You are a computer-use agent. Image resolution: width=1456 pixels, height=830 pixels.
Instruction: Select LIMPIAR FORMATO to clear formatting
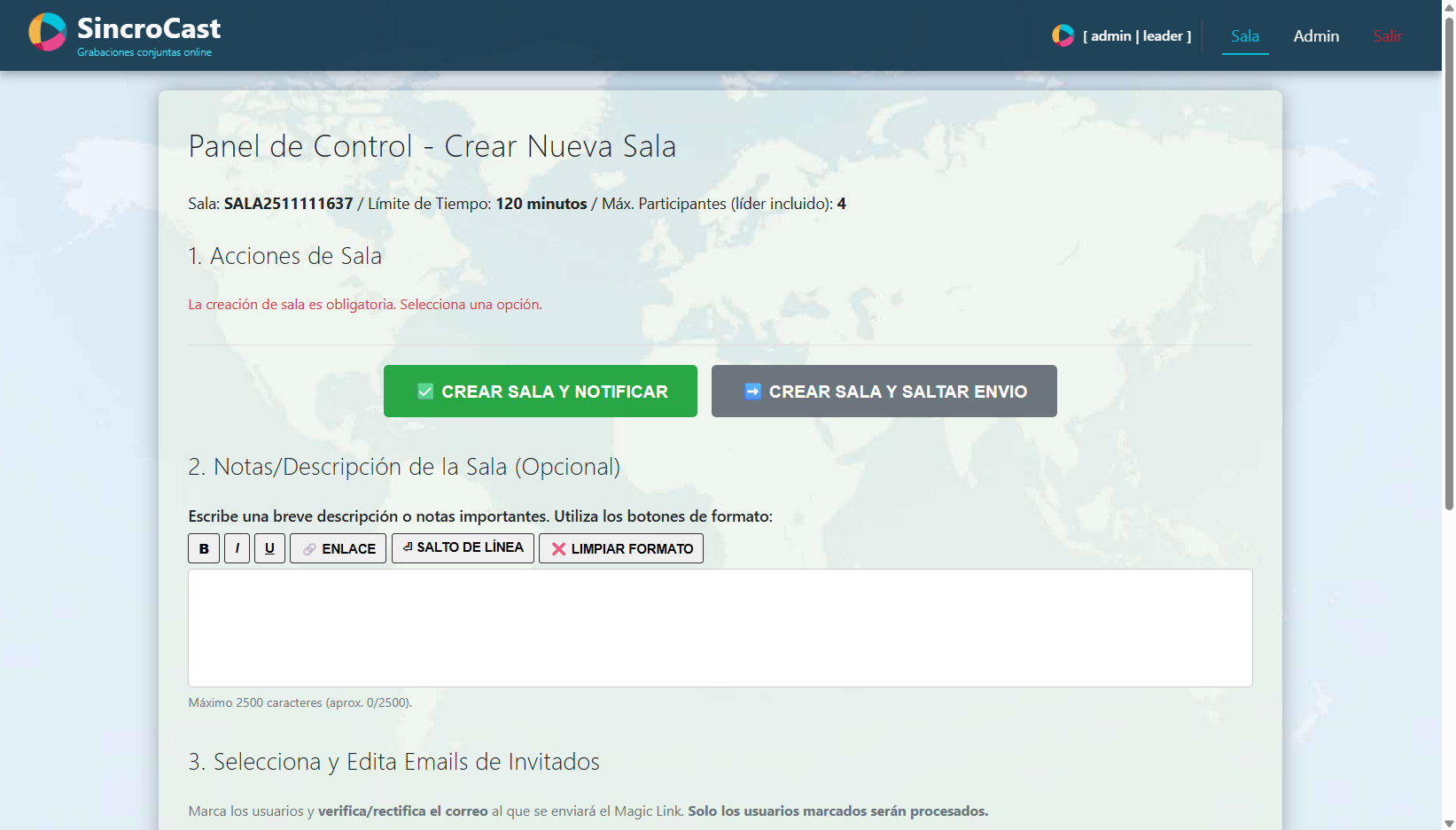coord(620,548)
